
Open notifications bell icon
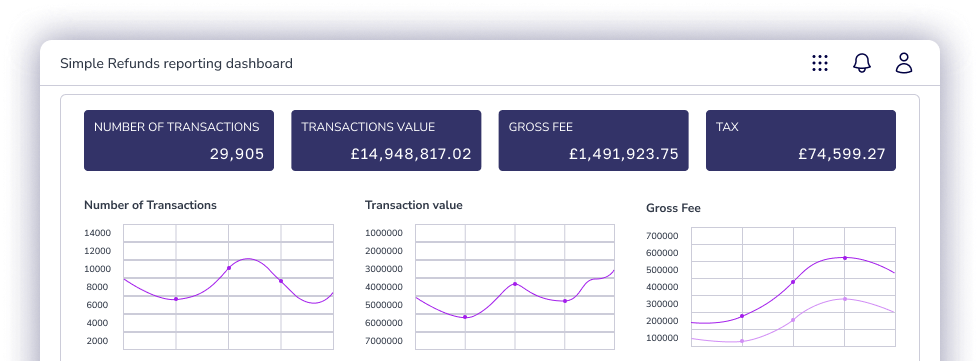862,63
